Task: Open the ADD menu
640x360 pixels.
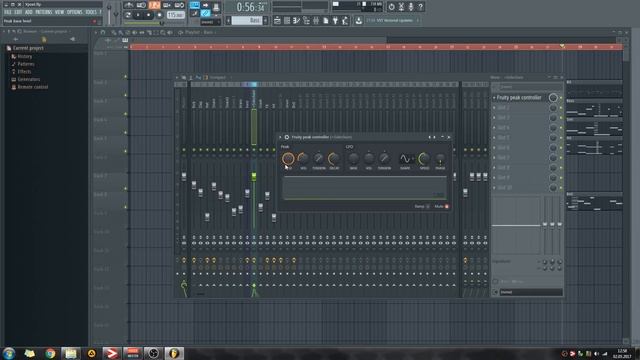Action: click(x=29, y=13)
